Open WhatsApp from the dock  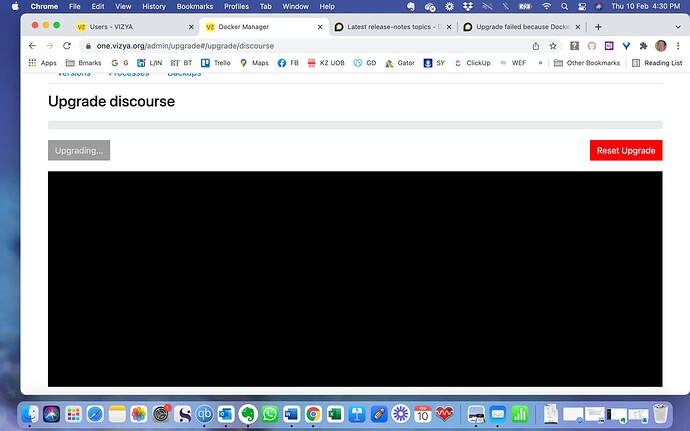(270, 414)
